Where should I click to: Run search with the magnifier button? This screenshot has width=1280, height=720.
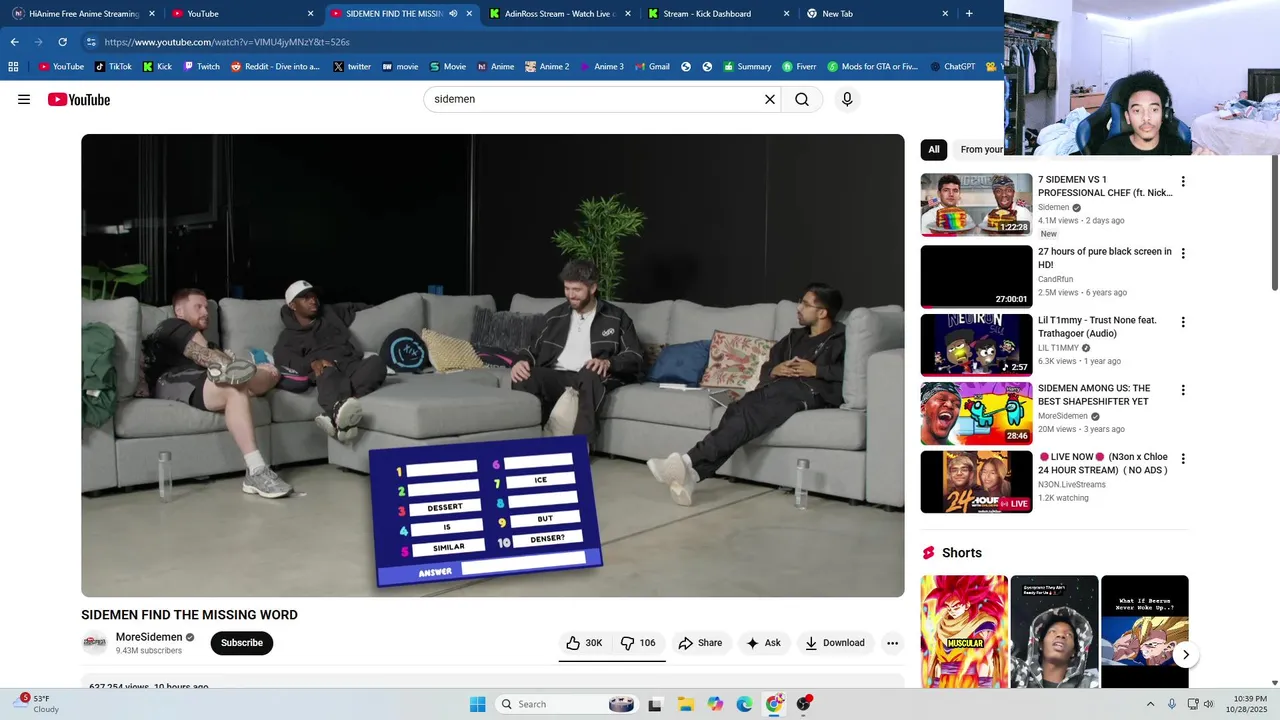802,99
